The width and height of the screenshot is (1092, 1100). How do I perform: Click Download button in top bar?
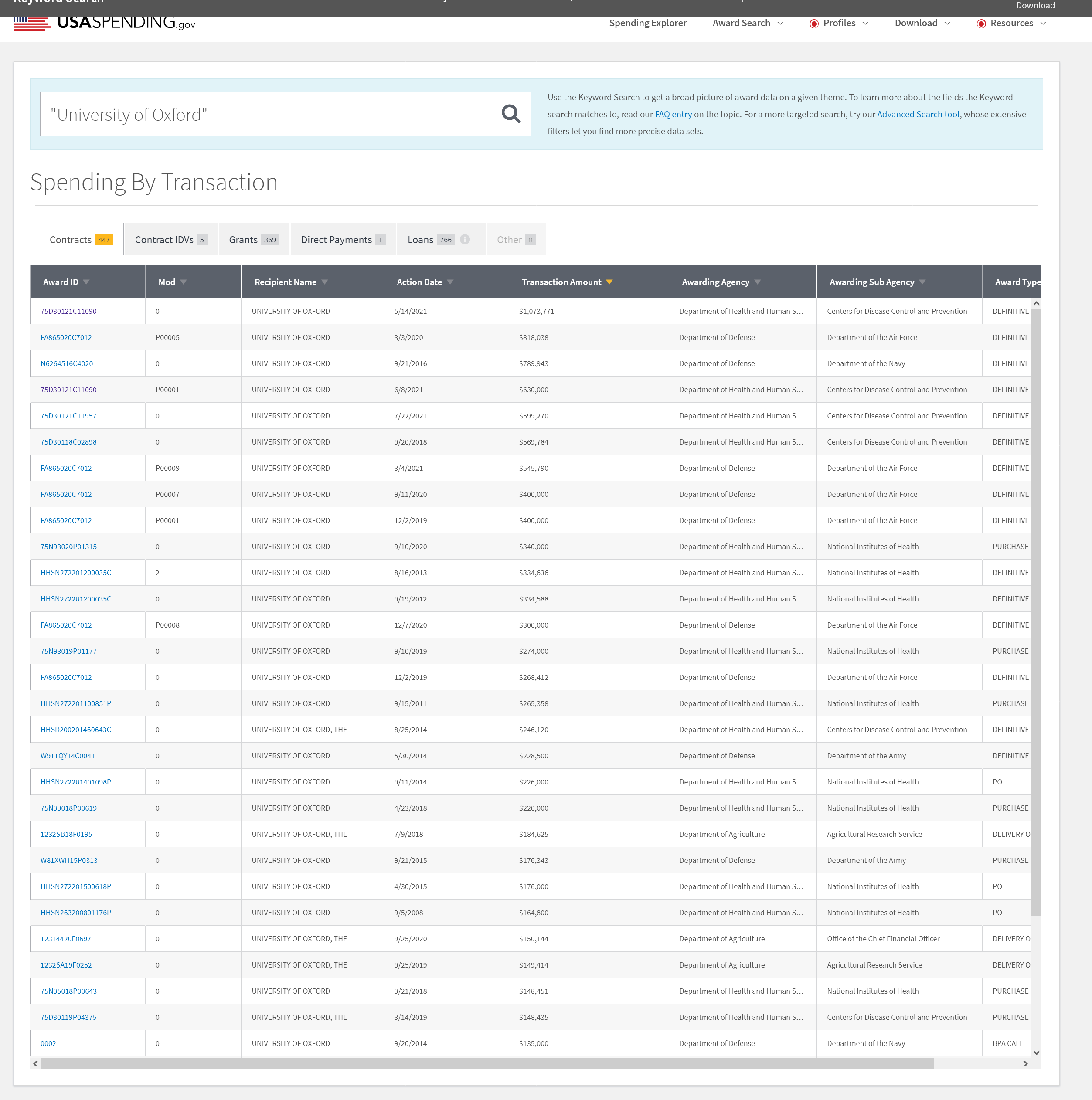click(x=1035, y=6)
